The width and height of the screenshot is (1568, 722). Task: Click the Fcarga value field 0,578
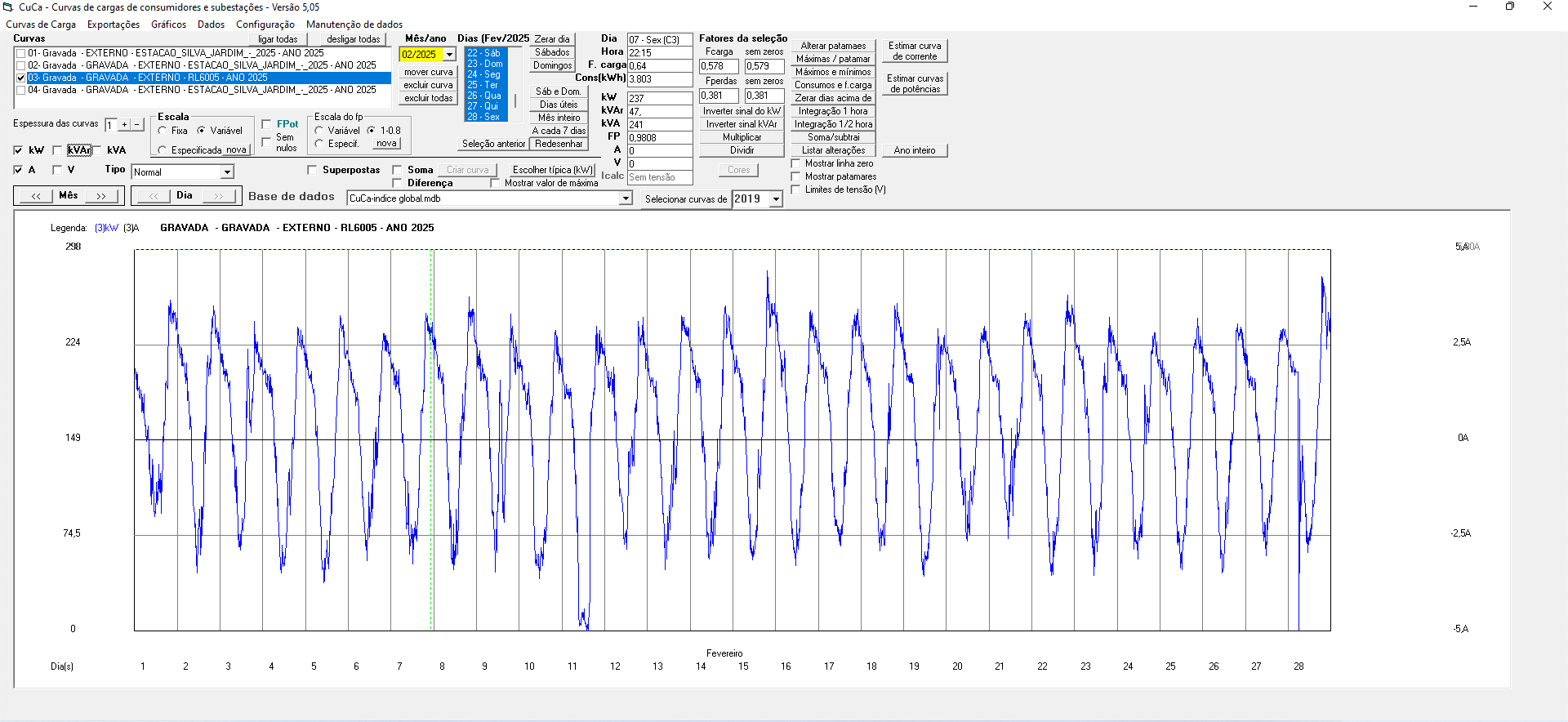718,66
